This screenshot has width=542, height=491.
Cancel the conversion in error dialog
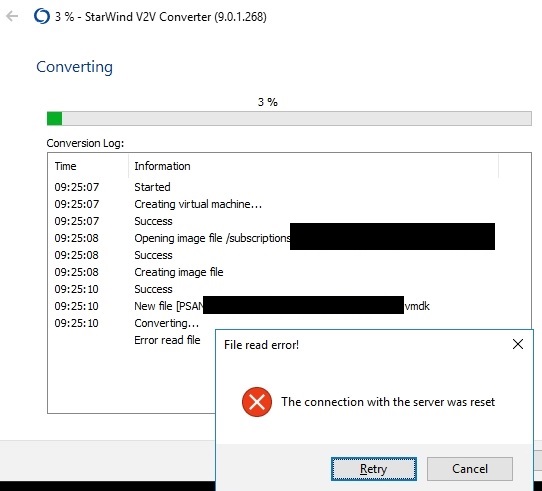(470, 469)
